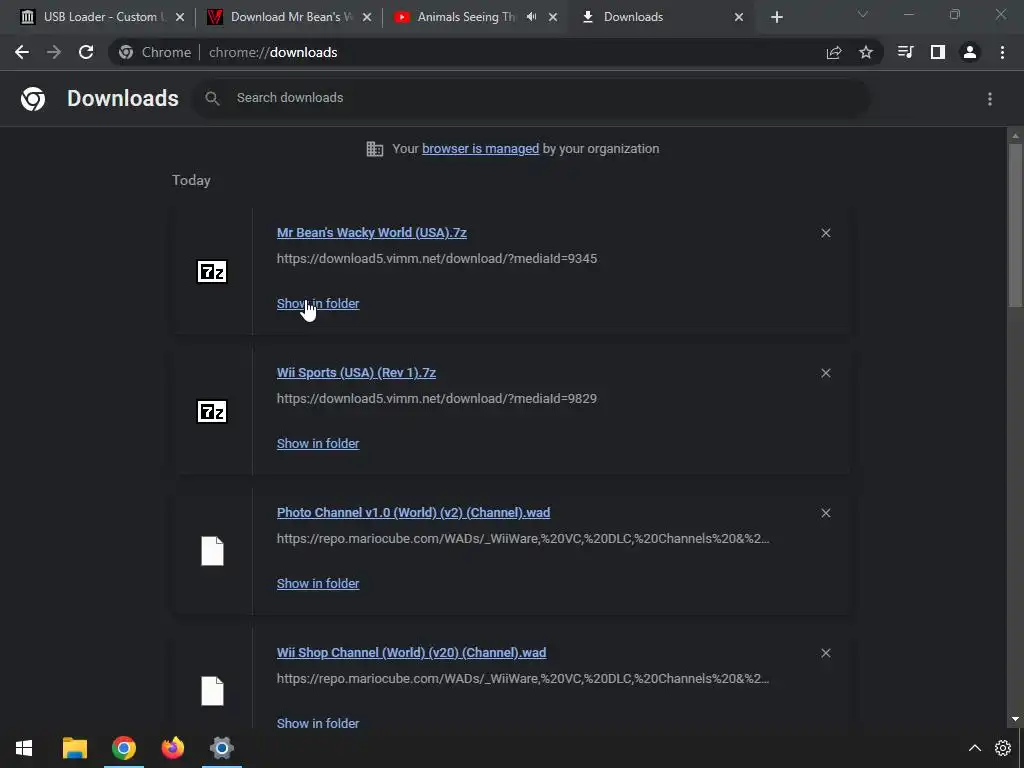Show Wii Shop Channel wad in folder

[318, 724]
